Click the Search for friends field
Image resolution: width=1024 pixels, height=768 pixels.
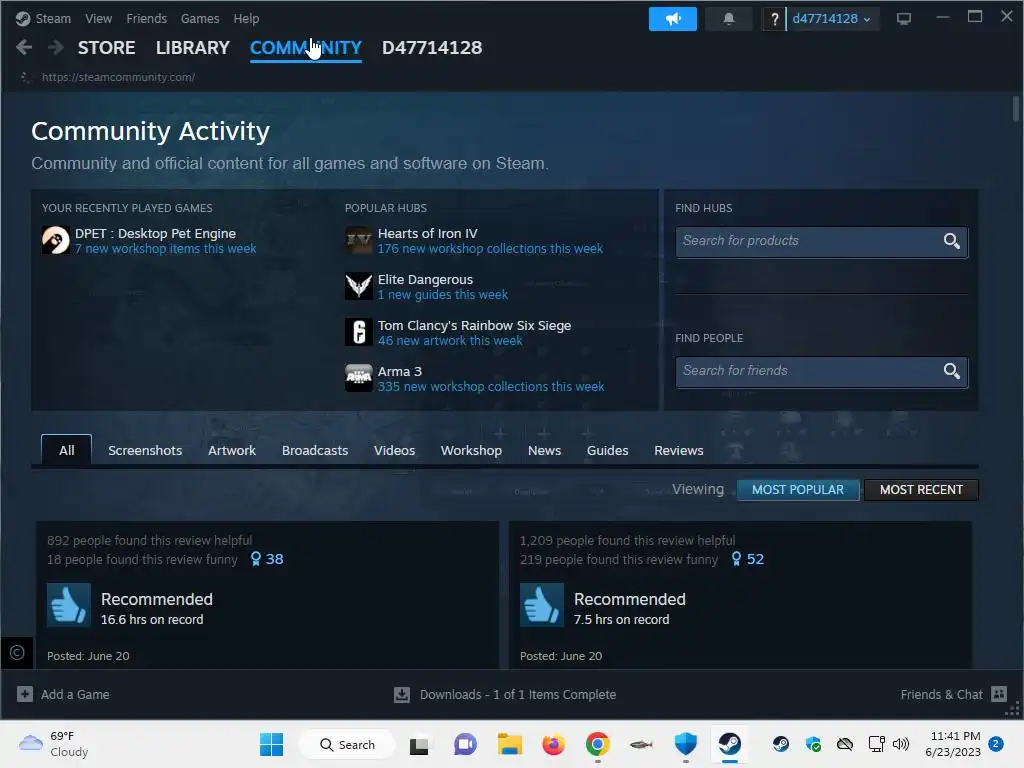tap(822, 371)
